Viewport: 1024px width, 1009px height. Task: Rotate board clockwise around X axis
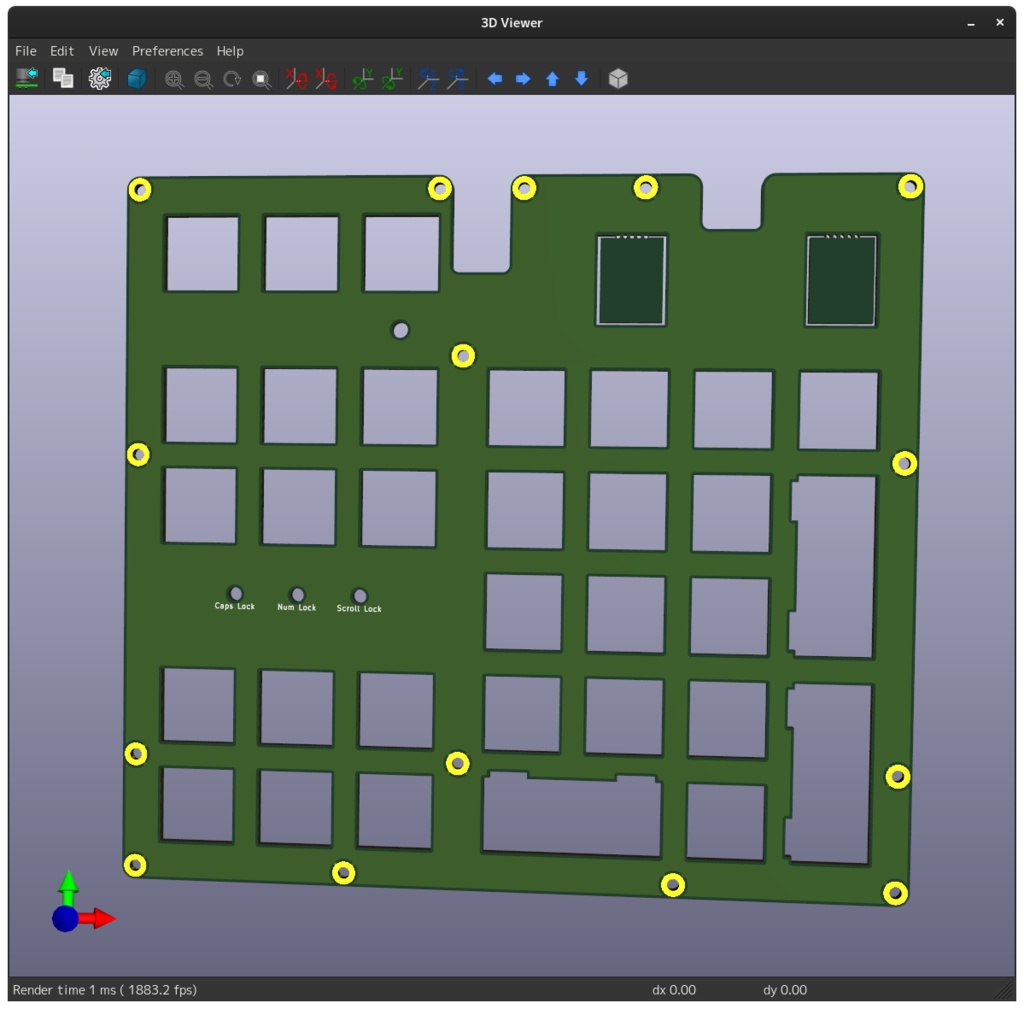click(295, 79)
